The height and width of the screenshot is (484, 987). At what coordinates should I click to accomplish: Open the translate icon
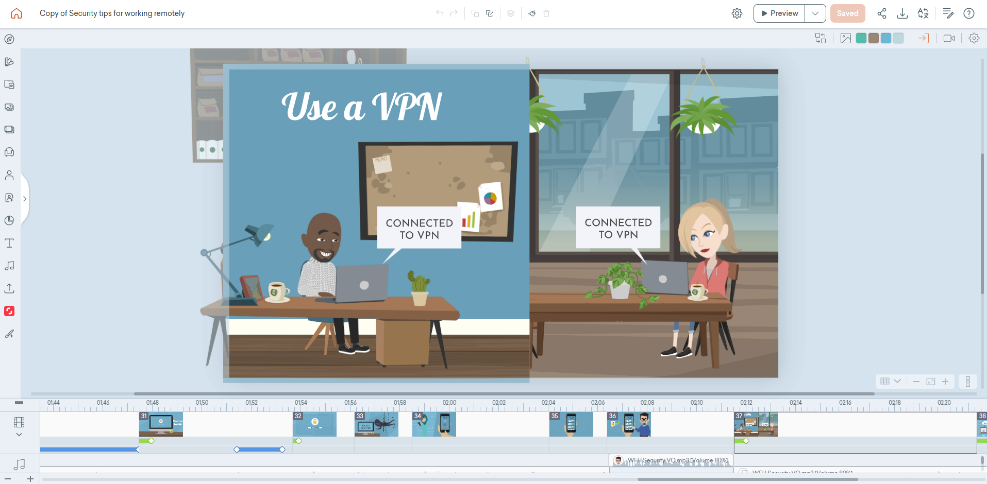[x=923, y=13]
